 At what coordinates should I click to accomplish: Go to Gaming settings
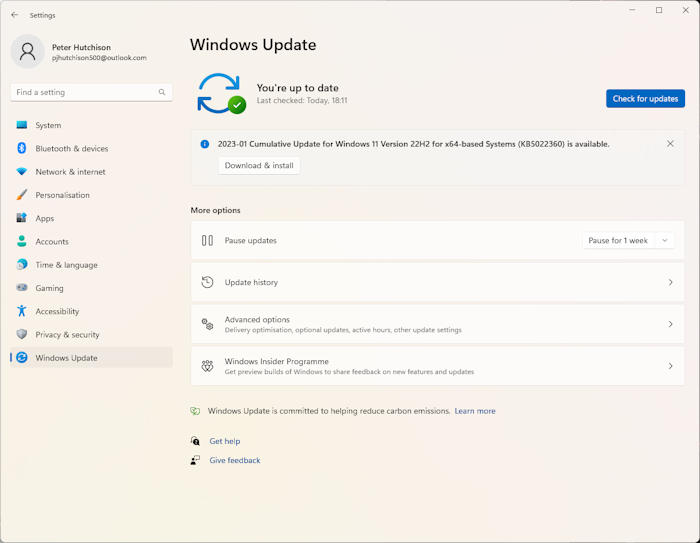(92, 288)
